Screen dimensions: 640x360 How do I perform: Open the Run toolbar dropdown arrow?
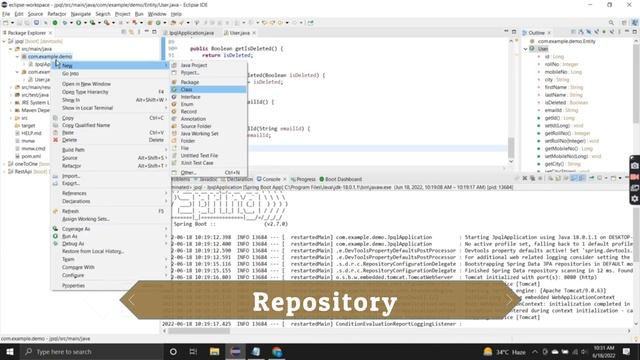click(85, 22)
